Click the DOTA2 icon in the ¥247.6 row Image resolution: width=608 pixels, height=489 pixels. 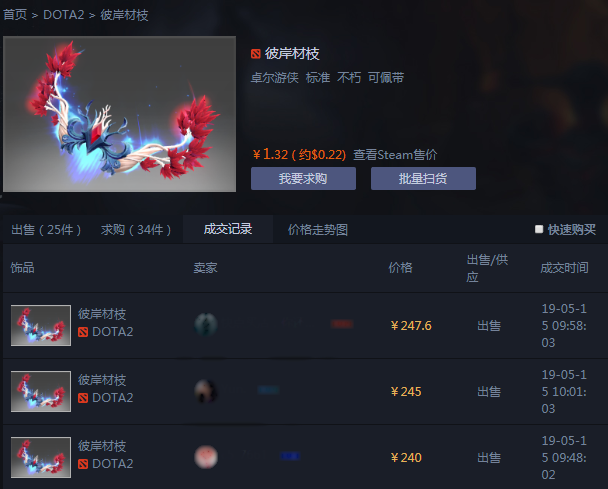(83, 332)
